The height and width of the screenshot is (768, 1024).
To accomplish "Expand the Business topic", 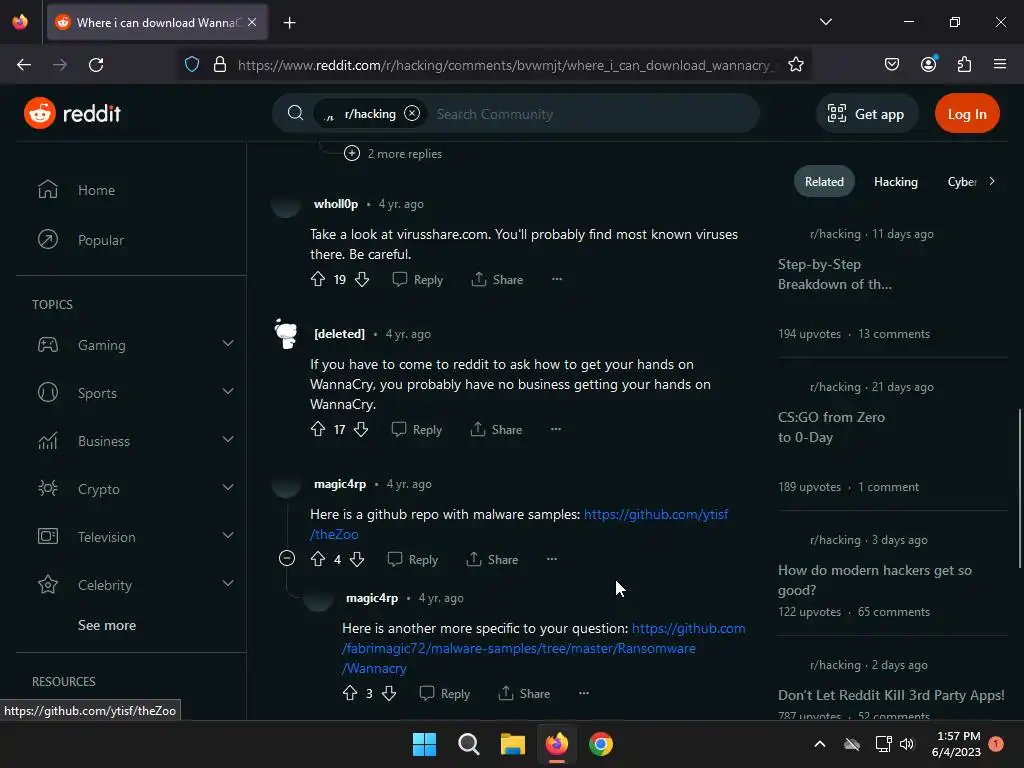I will click(x=228, y=440).
